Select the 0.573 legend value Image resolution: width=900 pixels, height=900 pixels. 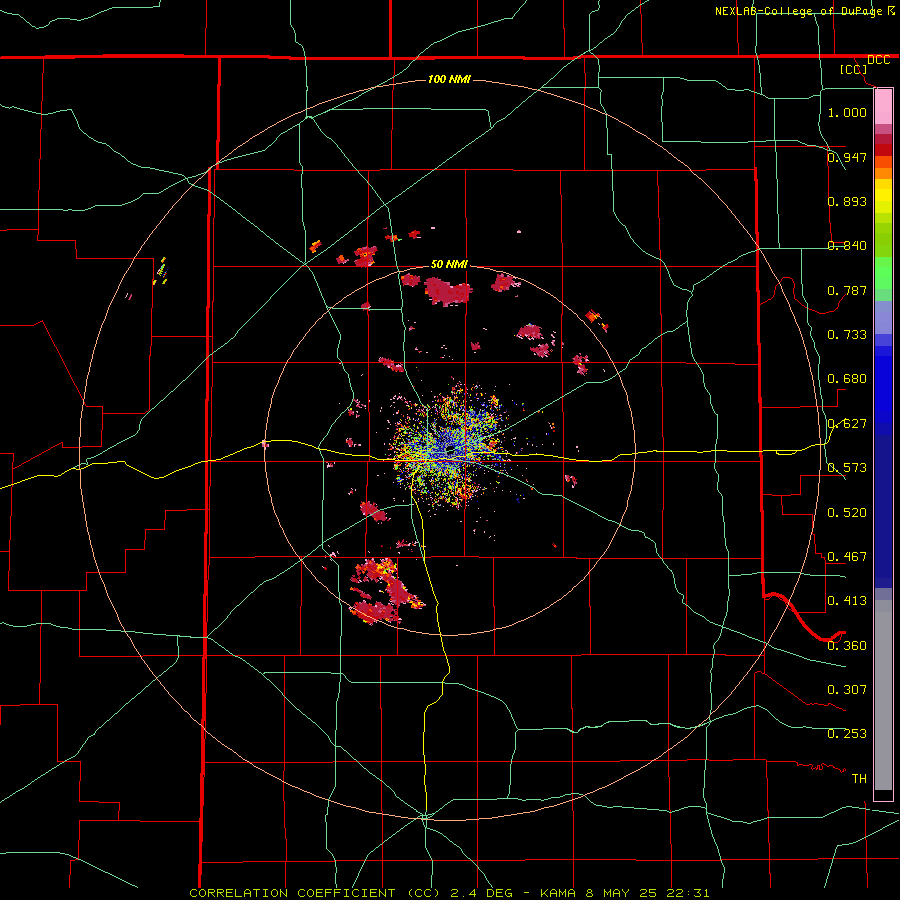click(x=847, y=467)
